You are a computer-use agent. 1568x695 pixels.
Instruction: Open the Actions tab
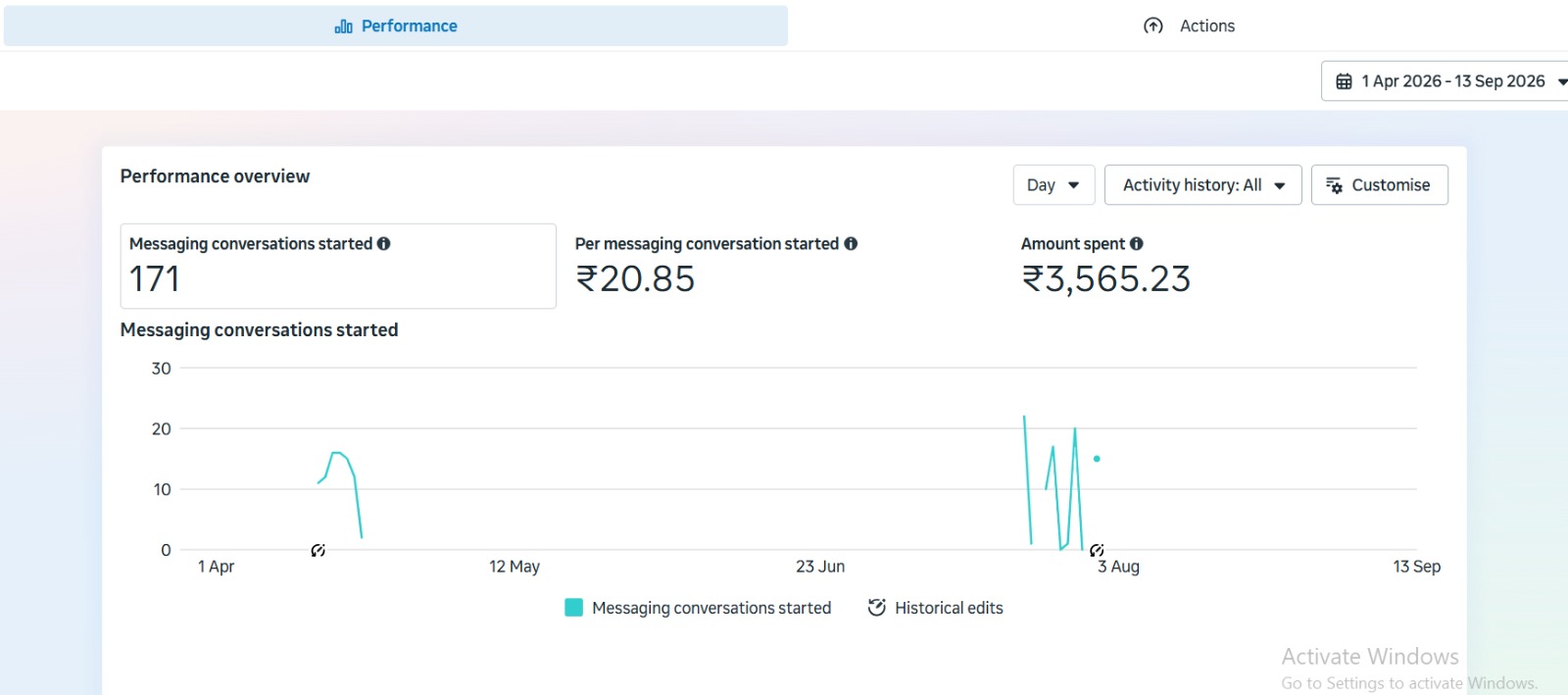1189,25
